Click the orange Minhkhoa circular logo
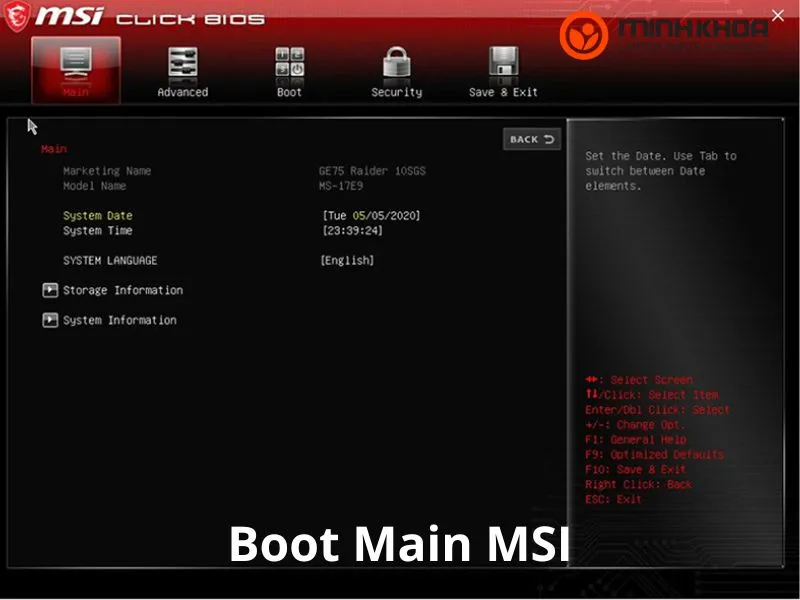Image resolution: width=800 pixels, height=600 pixels. pyautogui.click(x=582, y=34)
